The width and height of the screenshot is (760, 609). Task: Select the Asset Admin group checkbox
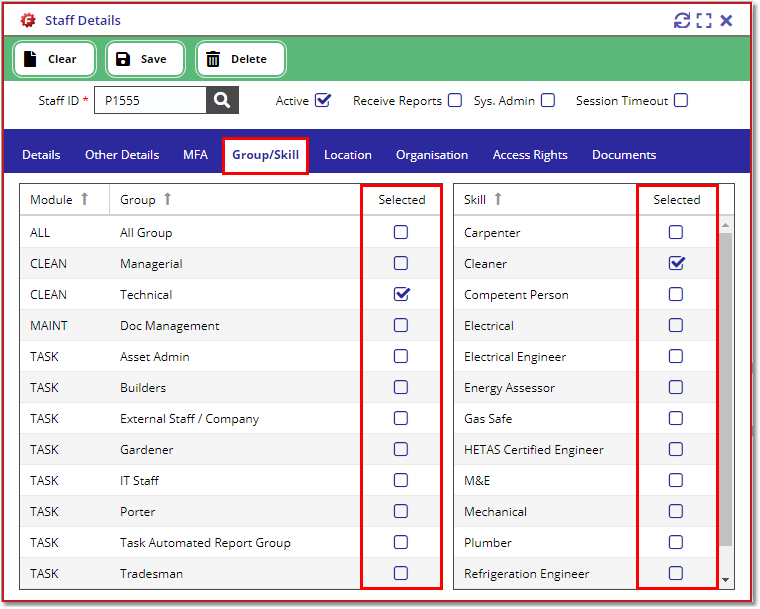(401, 356)
